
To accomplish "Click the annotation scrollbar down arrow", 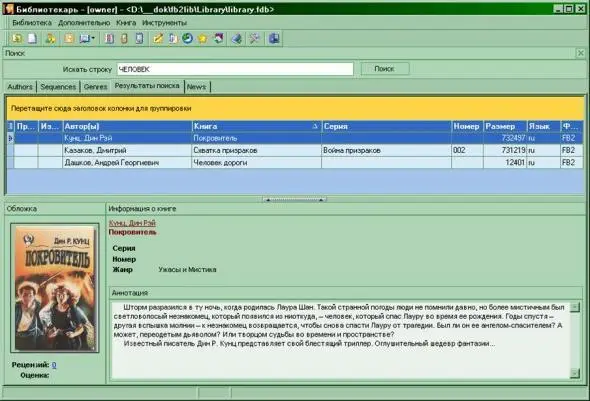I will [575, 373].
